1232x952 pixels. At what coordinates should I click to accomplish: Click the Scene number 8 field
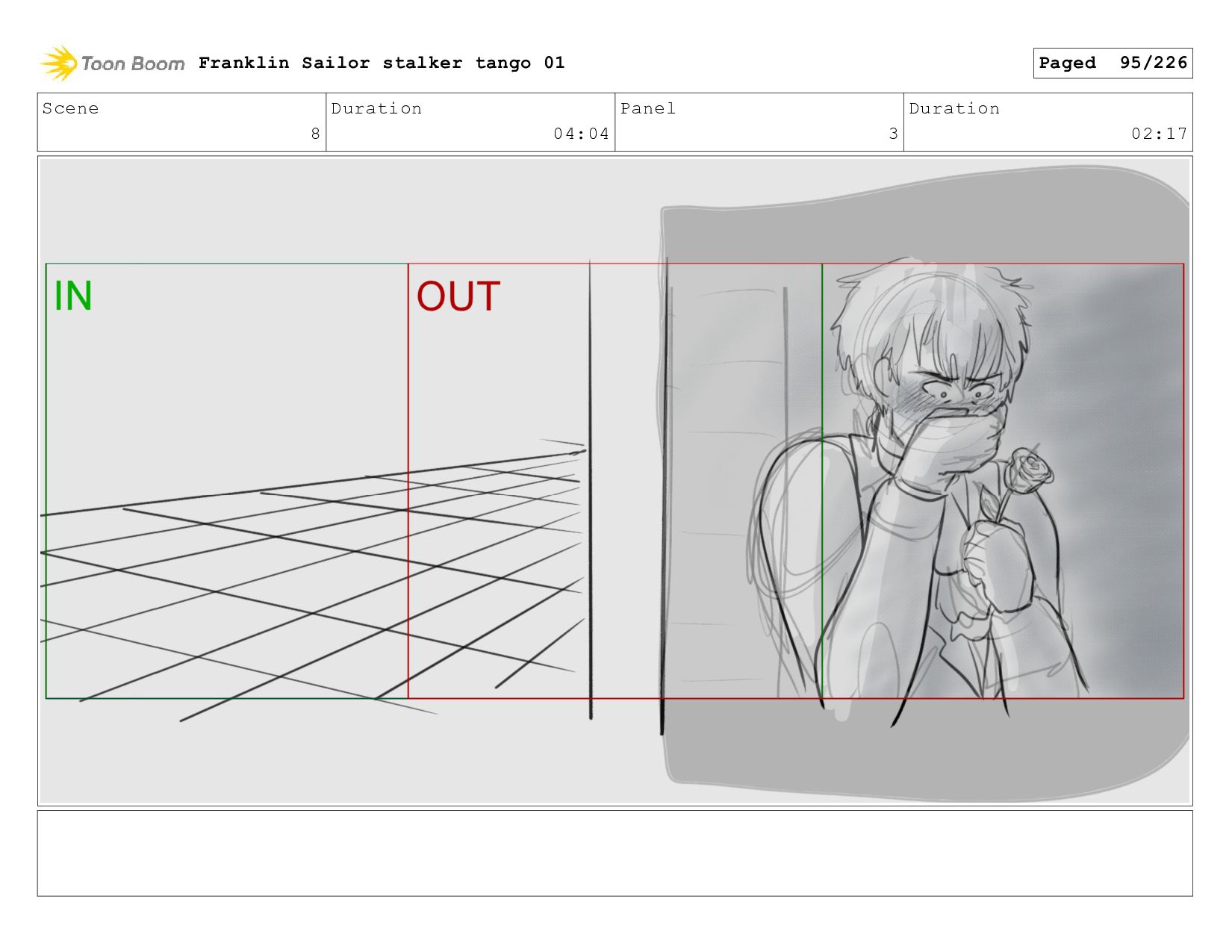click(x=181, y=122)
